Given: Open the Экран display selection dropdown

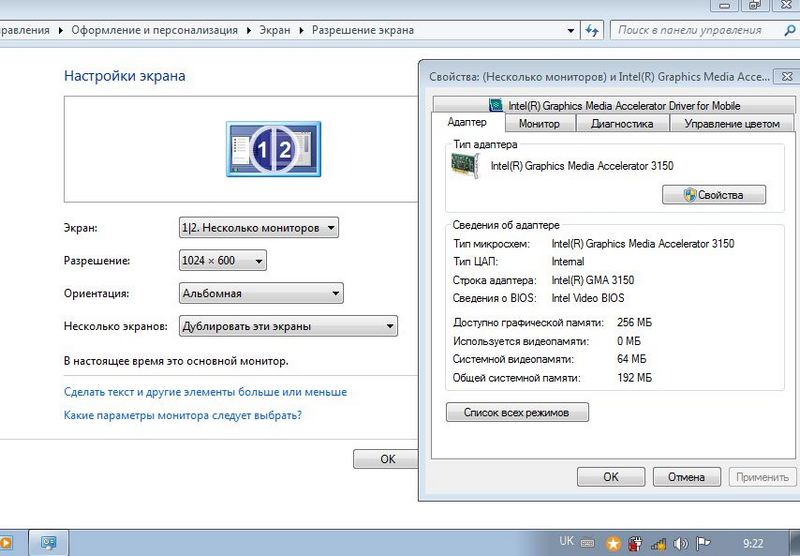Looking at the screenshot, I should [x=258, y=228].
